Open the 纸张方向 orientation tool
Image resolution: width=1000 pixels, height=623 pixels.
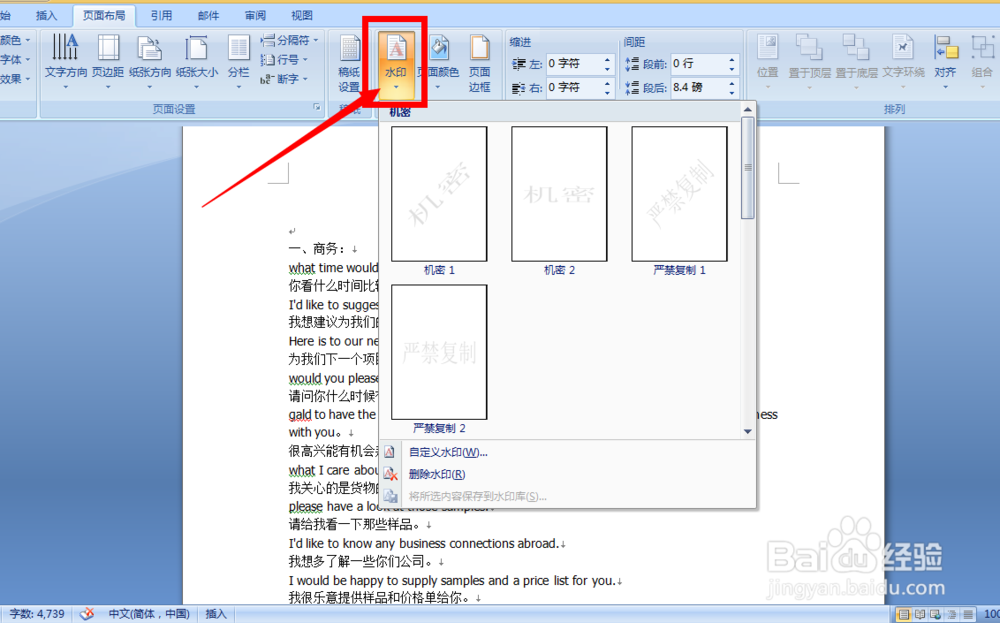(x=150, y=62)
